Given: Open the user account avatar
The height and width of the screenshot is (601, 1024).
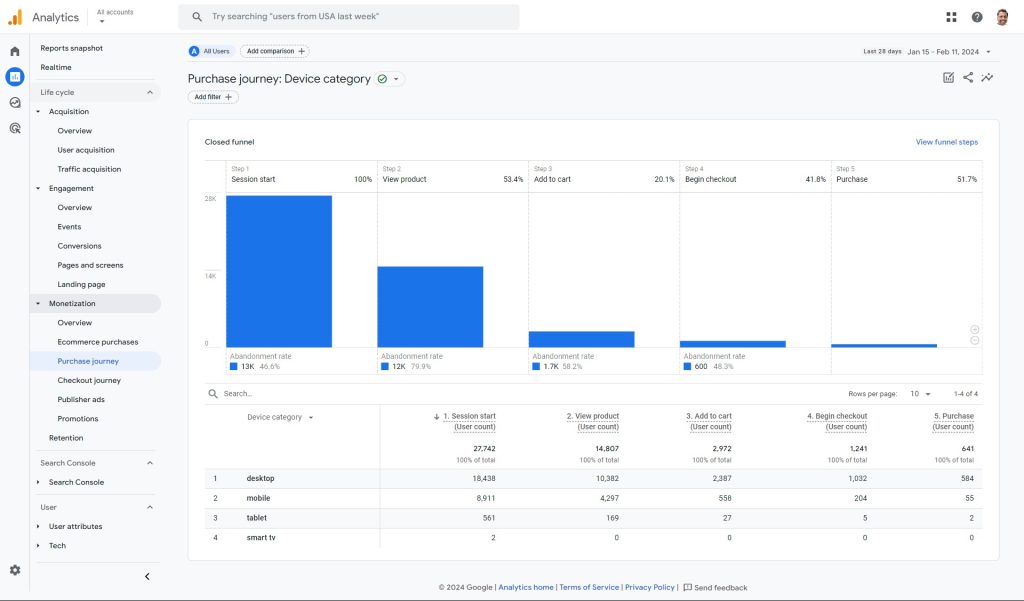Looking at the screenshot, I should pyautogui.click(x=1002, y=17).
